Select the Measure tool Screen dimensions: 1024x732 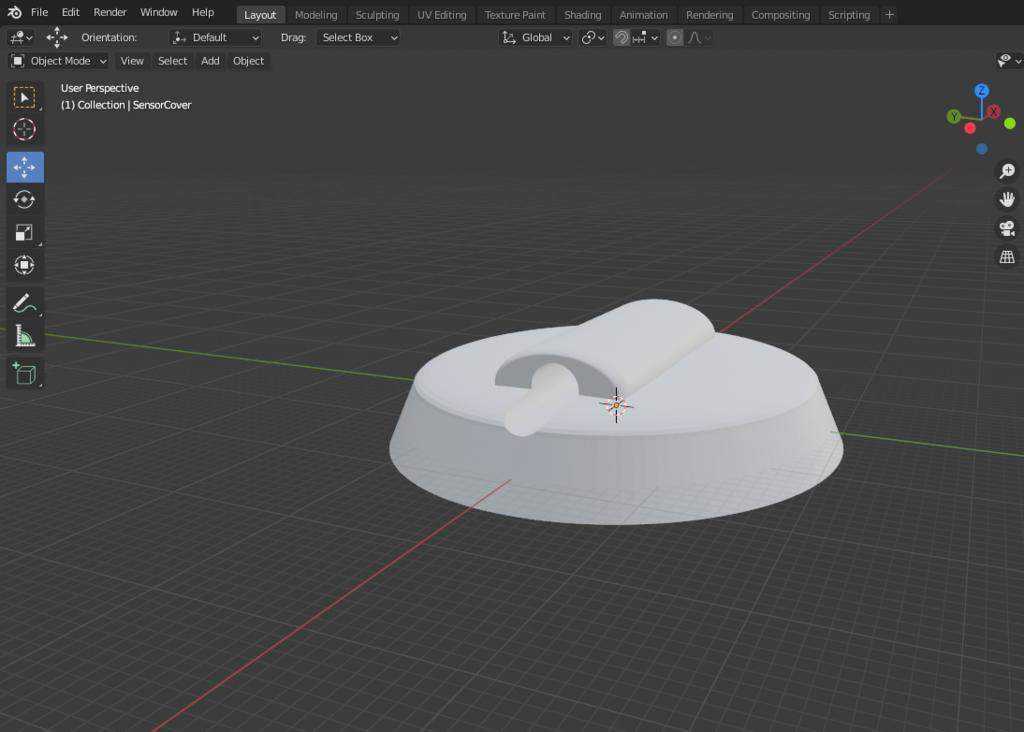[25, 336]
